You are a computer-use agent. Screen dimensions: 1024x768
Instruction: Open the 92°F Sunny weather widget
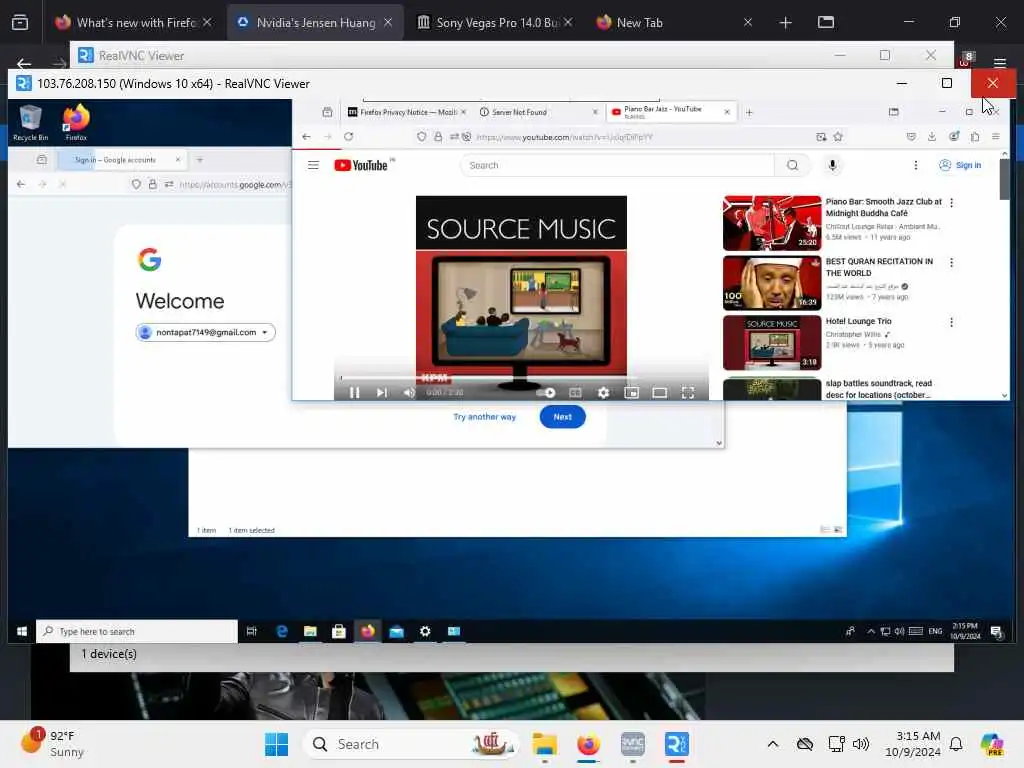click(x=53, y=744)
